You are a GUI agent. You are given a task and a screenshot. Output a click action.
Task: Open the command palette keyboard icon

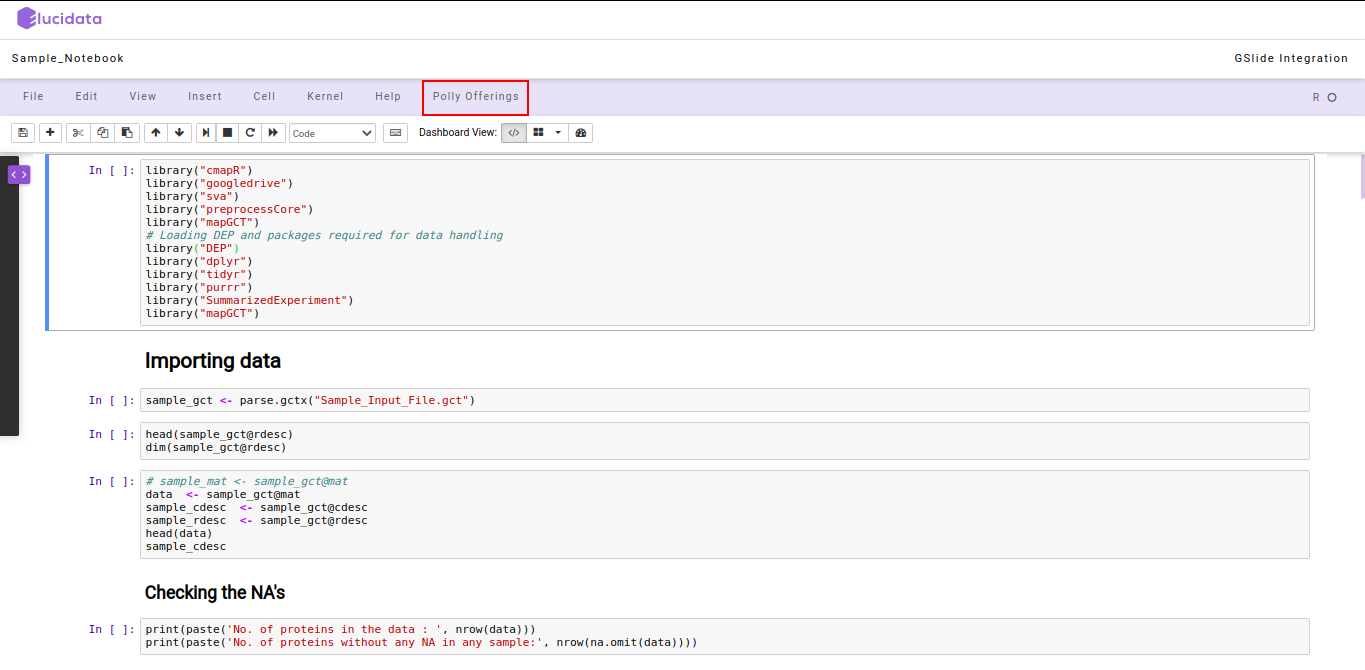coord(395,132)
